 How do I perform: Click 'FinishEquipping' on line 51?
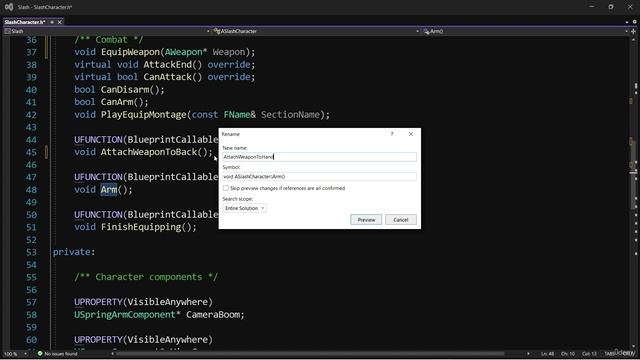(141, 227)
